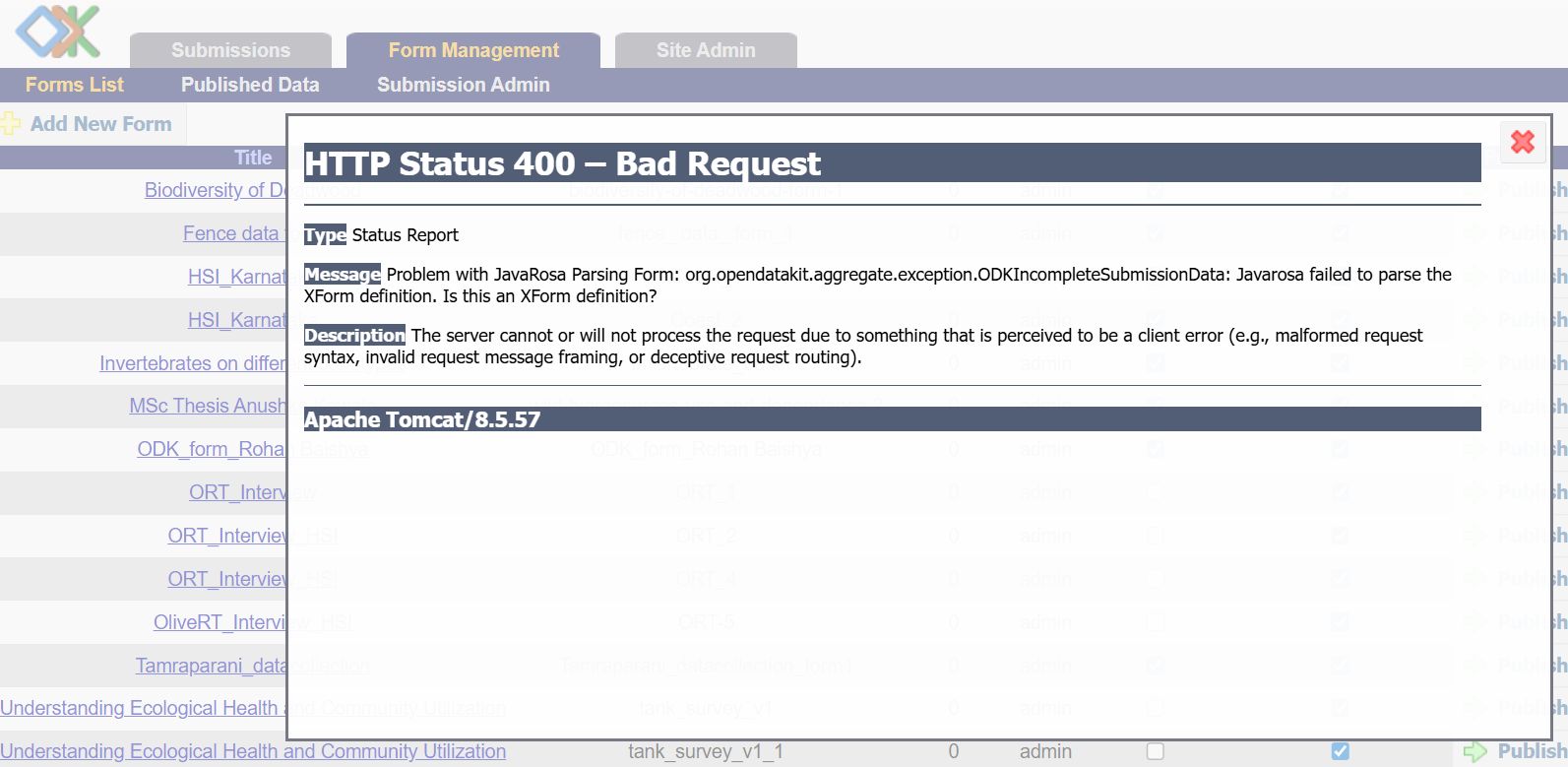Click the green arrow icon in tank_survey_v1_1 row
Image resolution: width=1568 pixels, height=767 pixels.
click(1474, 752)
